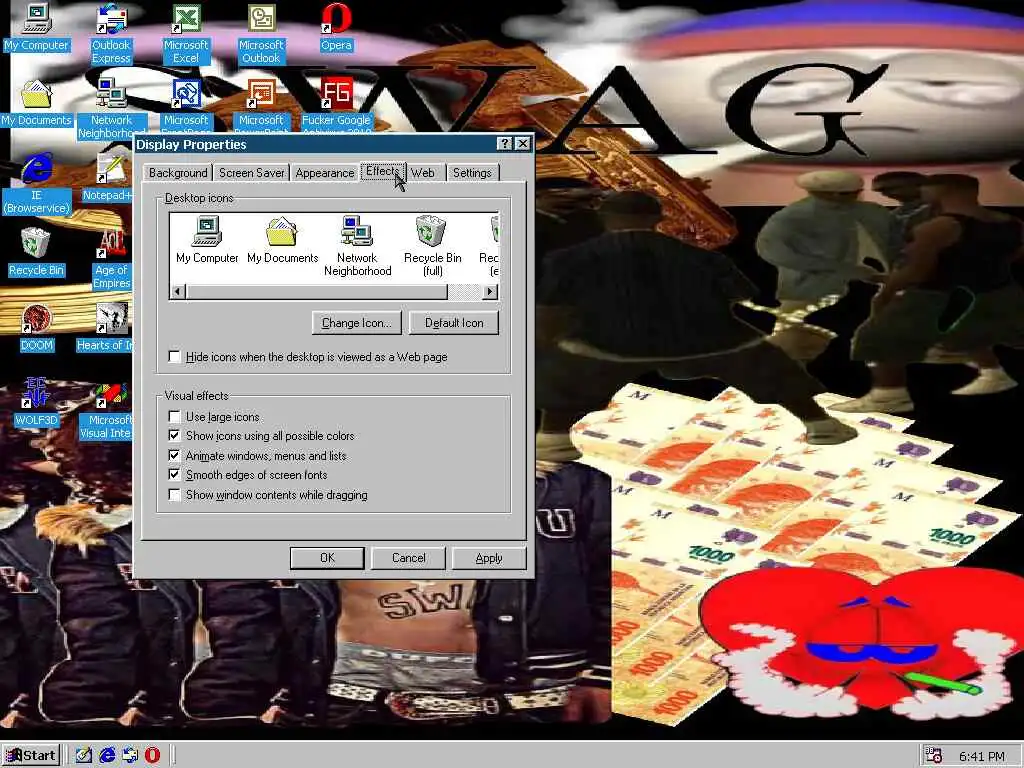Open Recycle Bin on the desktop

(x=36, y=253)
